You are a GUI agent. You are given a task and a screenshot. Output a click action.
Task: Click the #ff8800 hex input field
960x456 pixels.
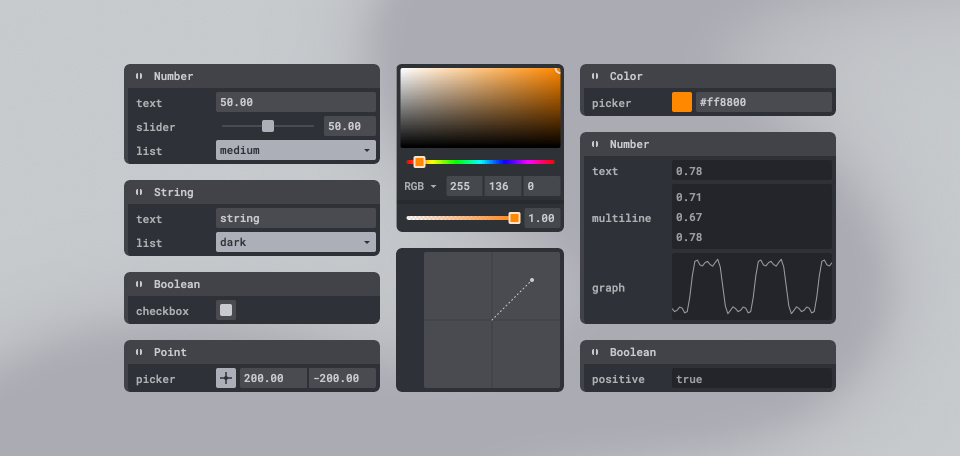[763, 102]
